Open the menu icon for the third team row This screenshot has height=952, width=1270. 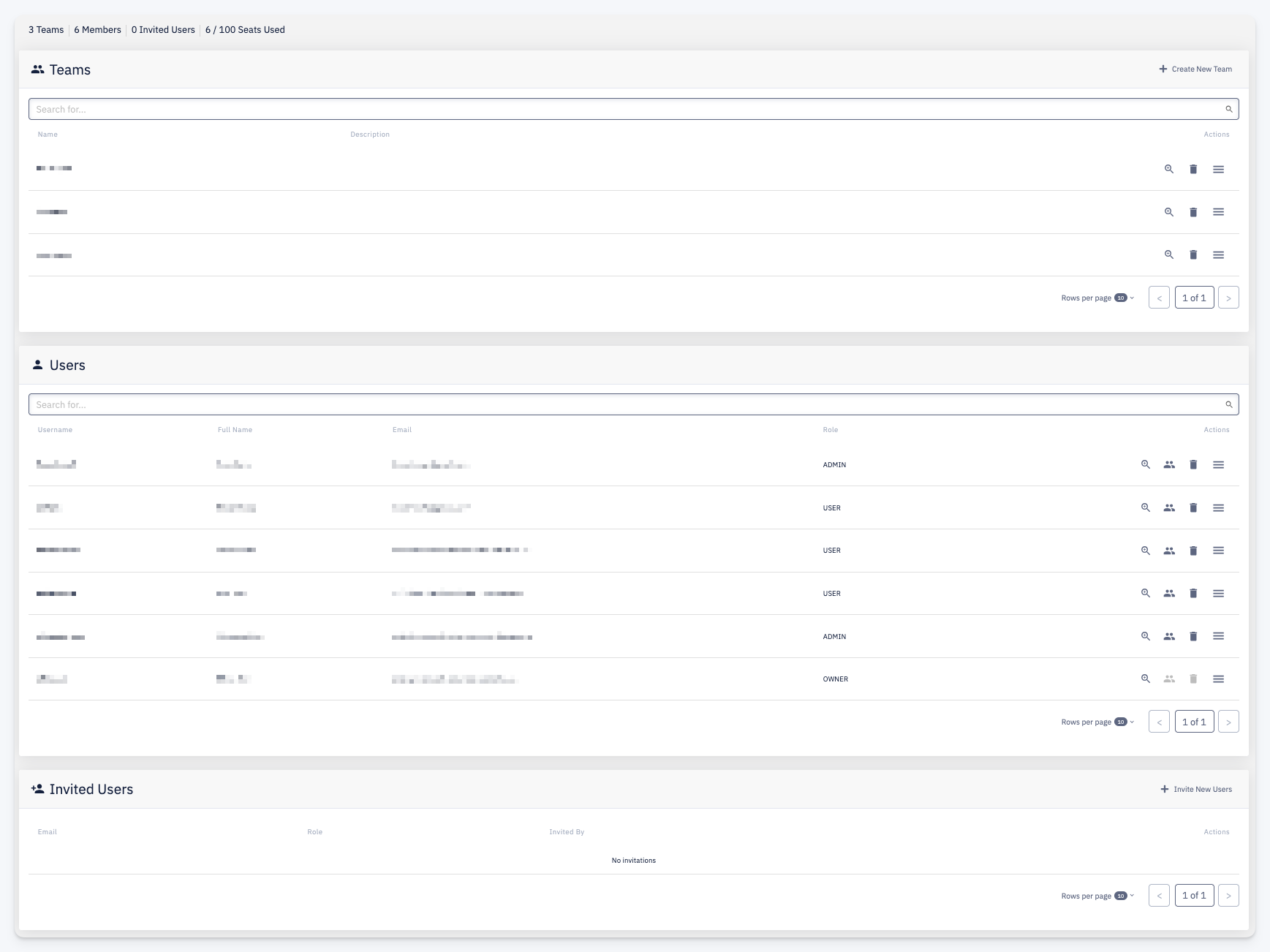click(x=1218, y=254)
